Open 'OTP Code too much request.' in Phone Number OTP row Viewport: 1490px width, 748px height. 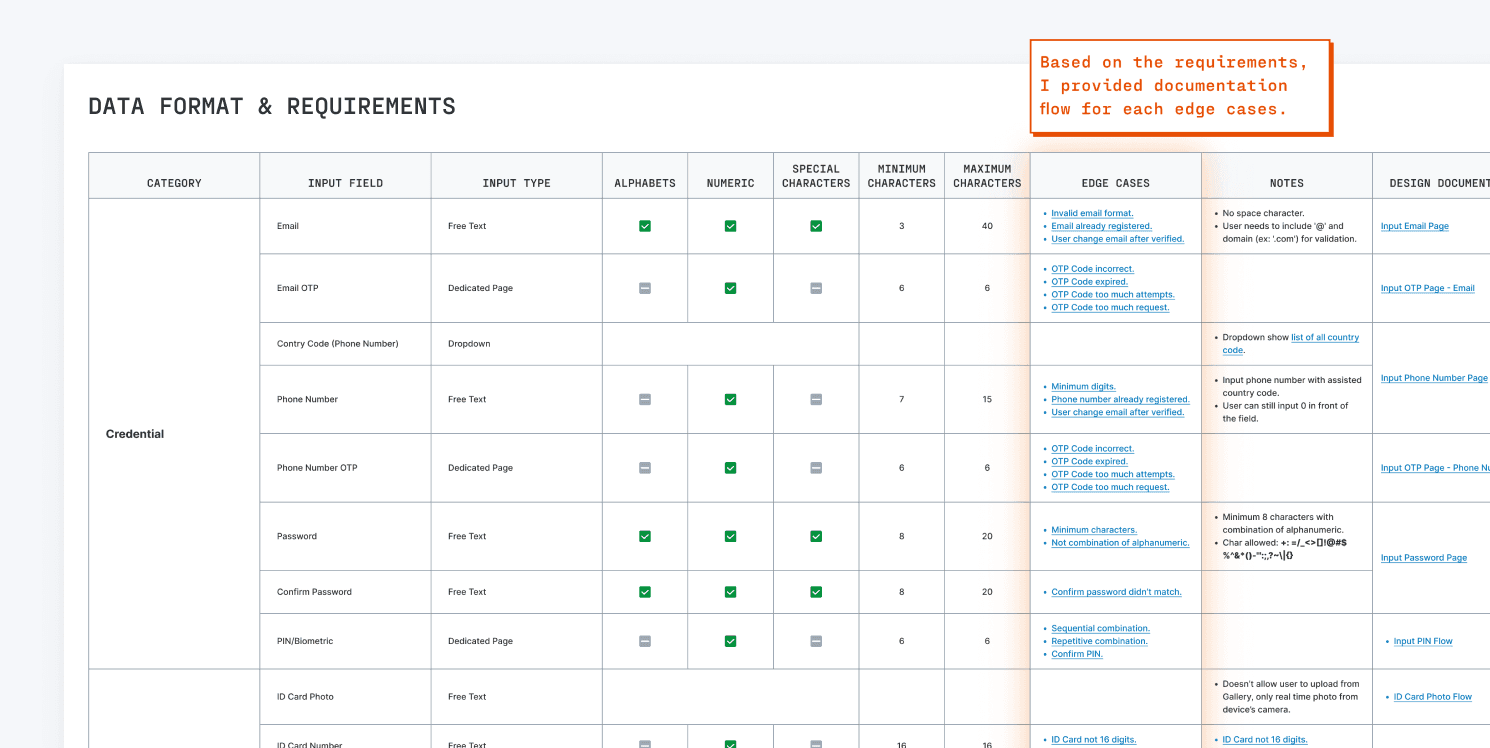coord(1110,488)
